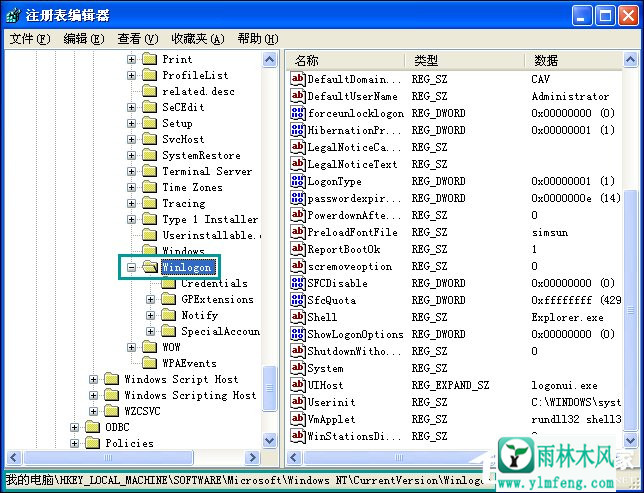Open the 文件(F) menu
This screenshot has width=644, height=493.
[30, 39]
